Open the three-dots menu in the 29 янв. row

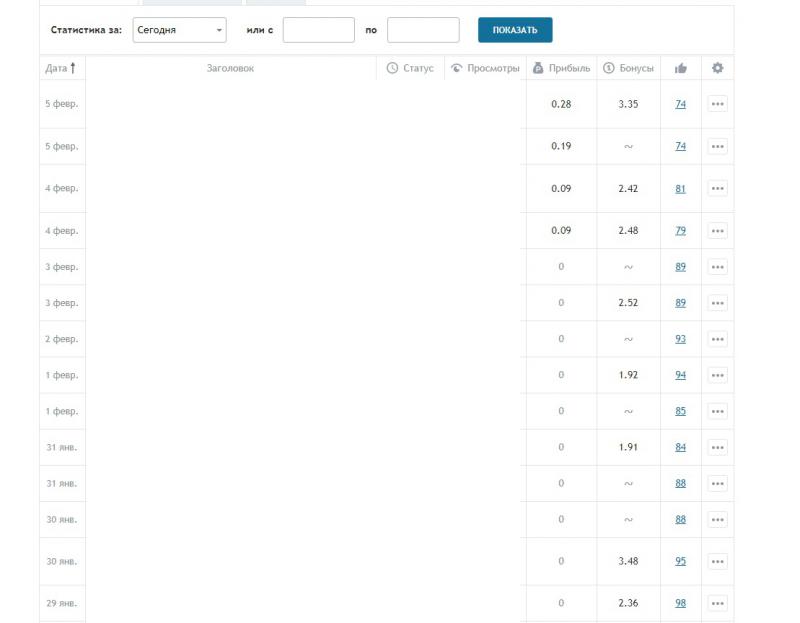[717, 603]
